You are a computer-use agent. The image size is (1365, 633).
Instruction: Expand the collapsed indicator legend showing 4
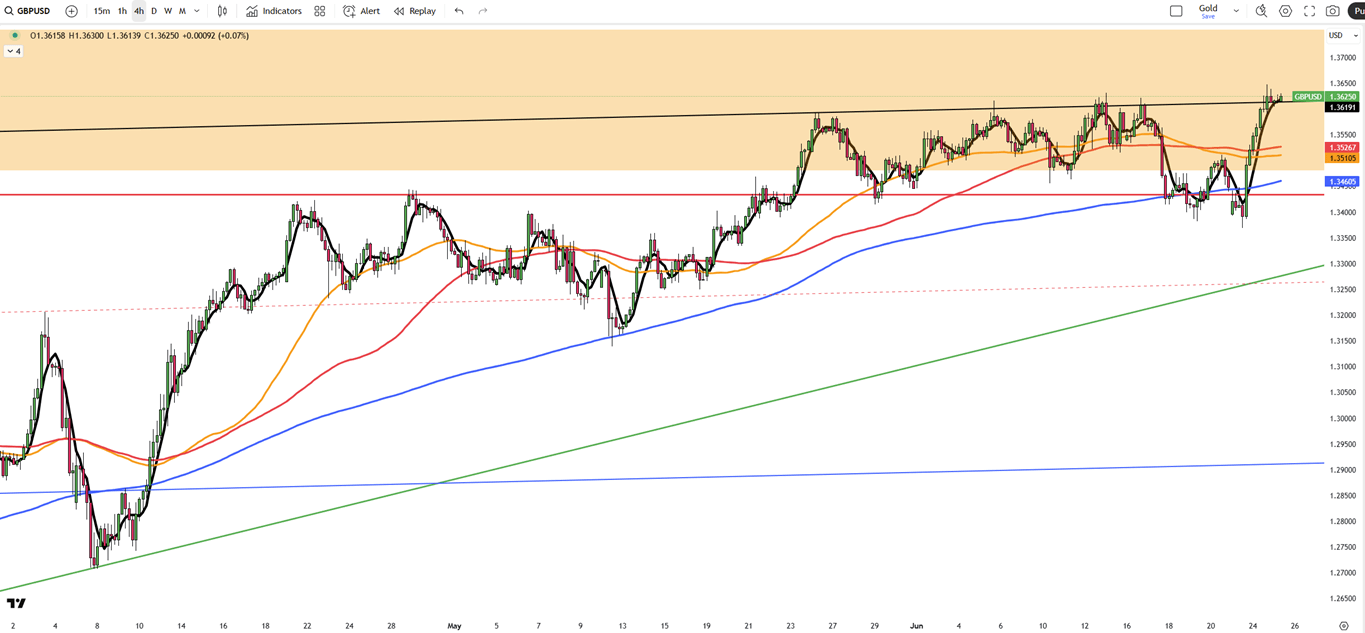(x=14, y=51)
